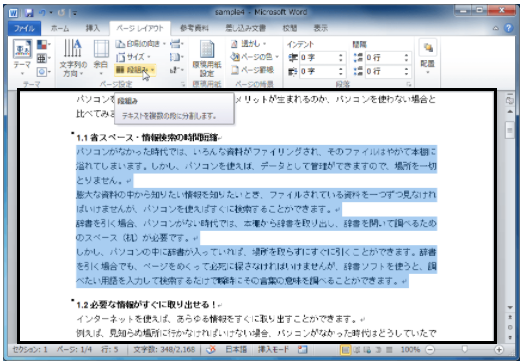521x361 pixels.
Task: Open the 配置 arrange menu
Action: tap(428, 58)
